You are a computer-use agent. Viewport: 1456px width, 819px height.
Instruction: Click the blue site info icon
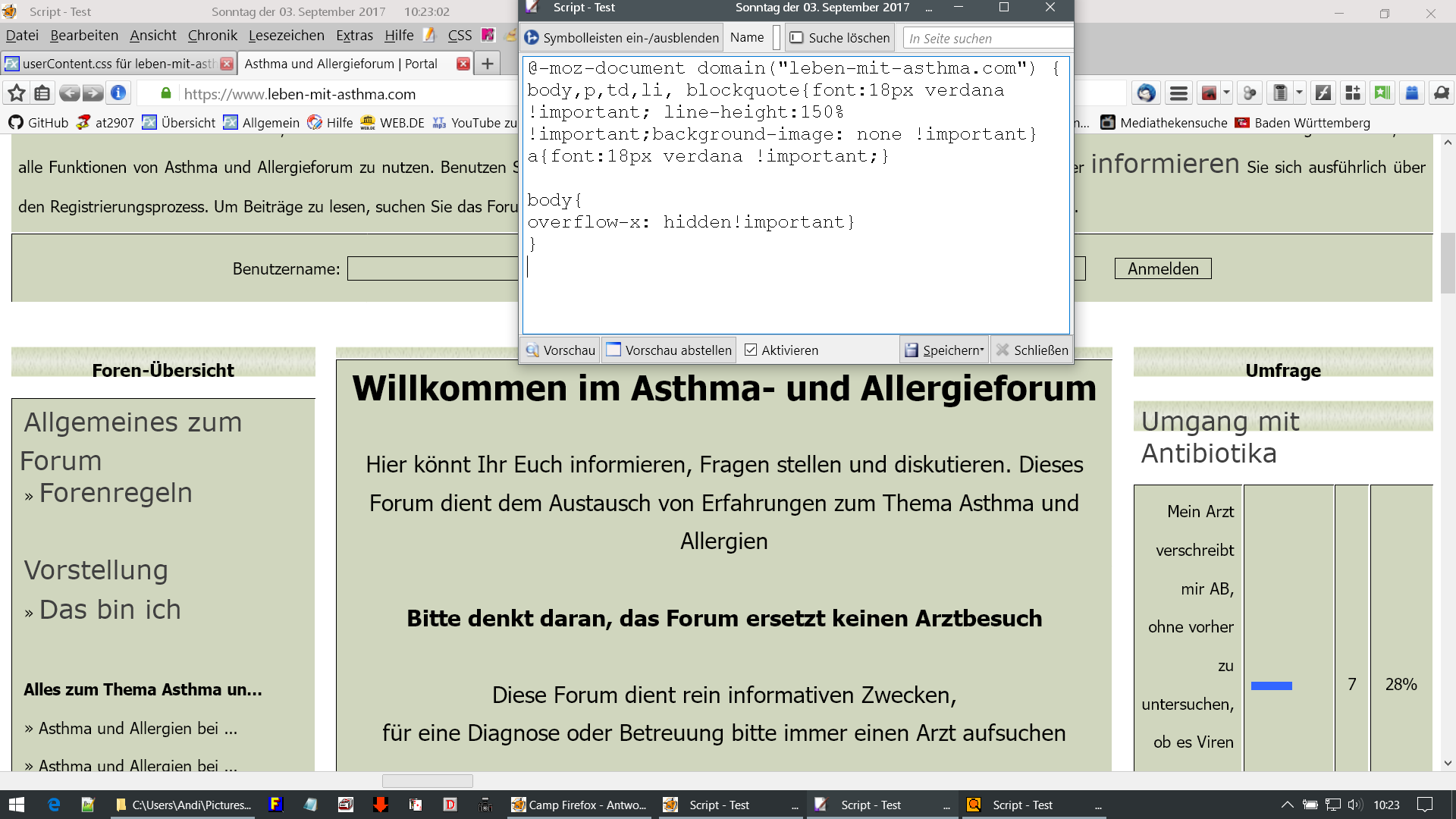coord(118,93)
